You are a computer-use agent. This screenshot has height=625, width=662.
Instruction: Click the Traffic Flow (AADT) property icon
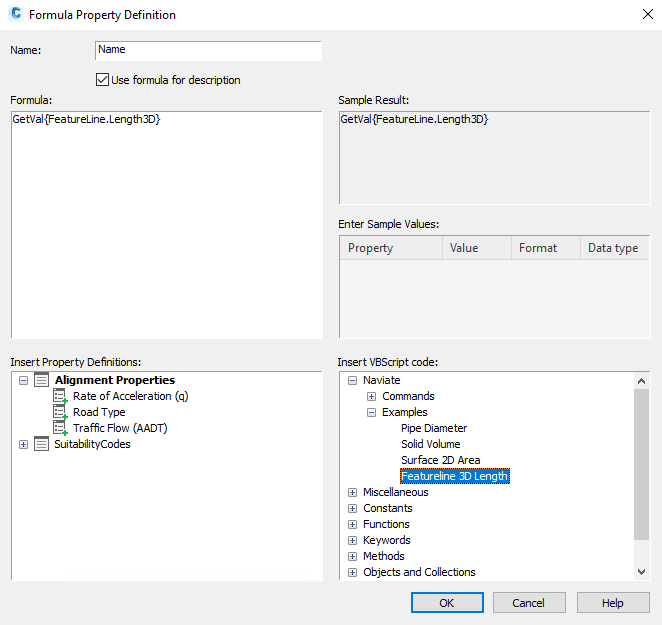click(x=60, y=428)
